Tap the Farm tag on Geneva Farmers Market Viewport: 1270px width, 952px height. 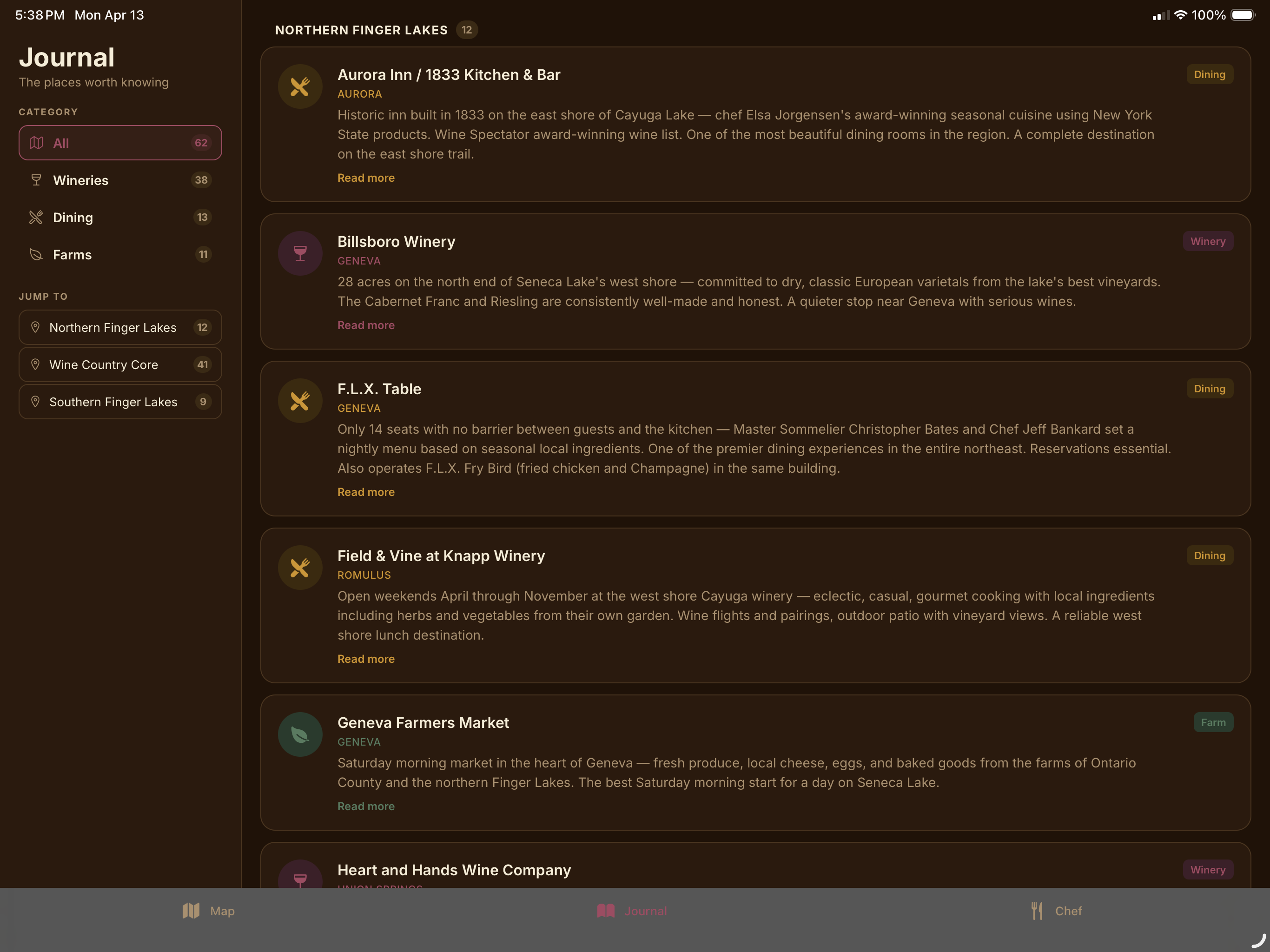[x=1213, y=722]
